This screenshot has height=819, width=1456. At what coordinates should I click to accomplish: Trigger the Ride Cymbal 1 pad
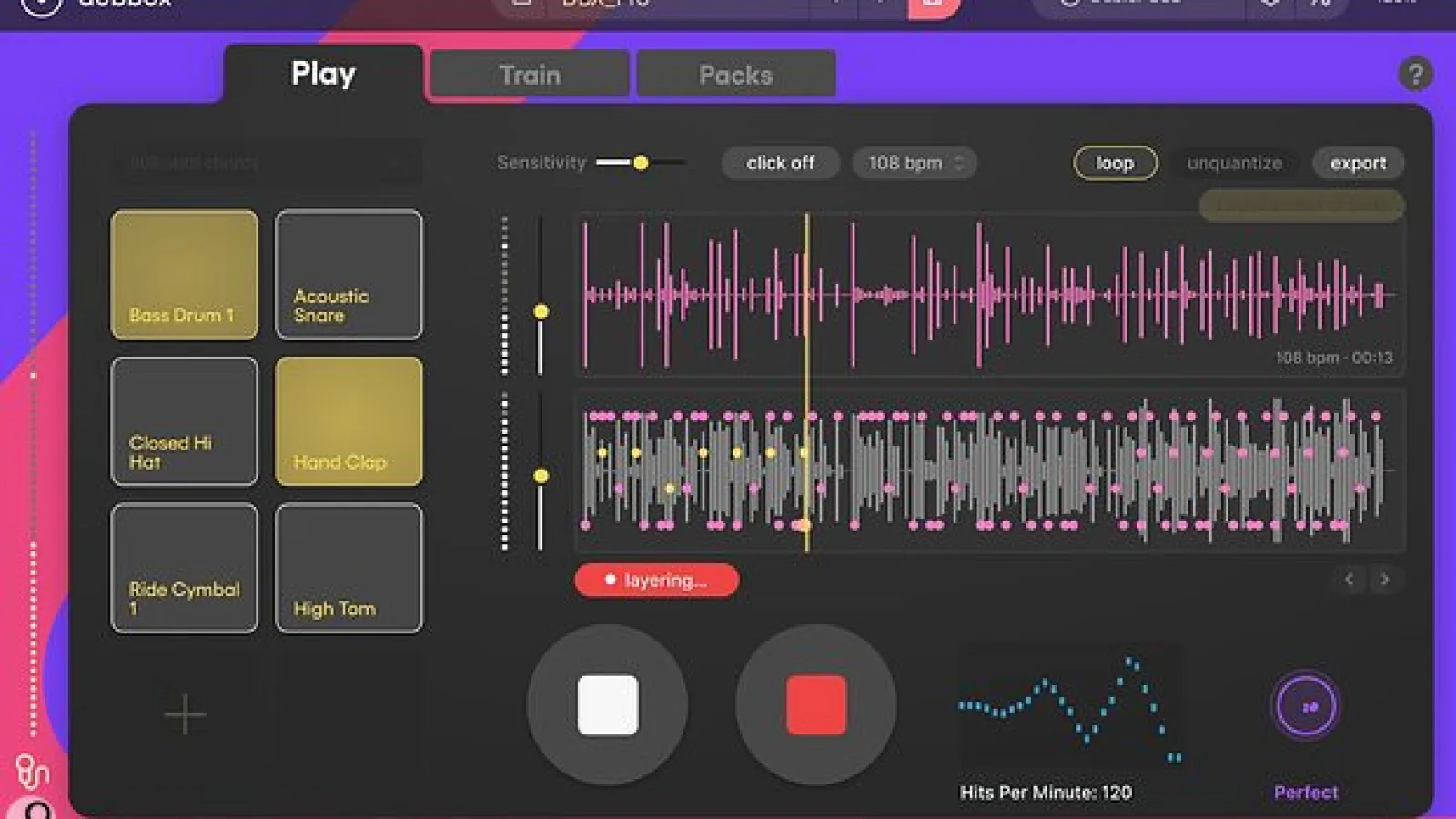click(x=185, y=568)
